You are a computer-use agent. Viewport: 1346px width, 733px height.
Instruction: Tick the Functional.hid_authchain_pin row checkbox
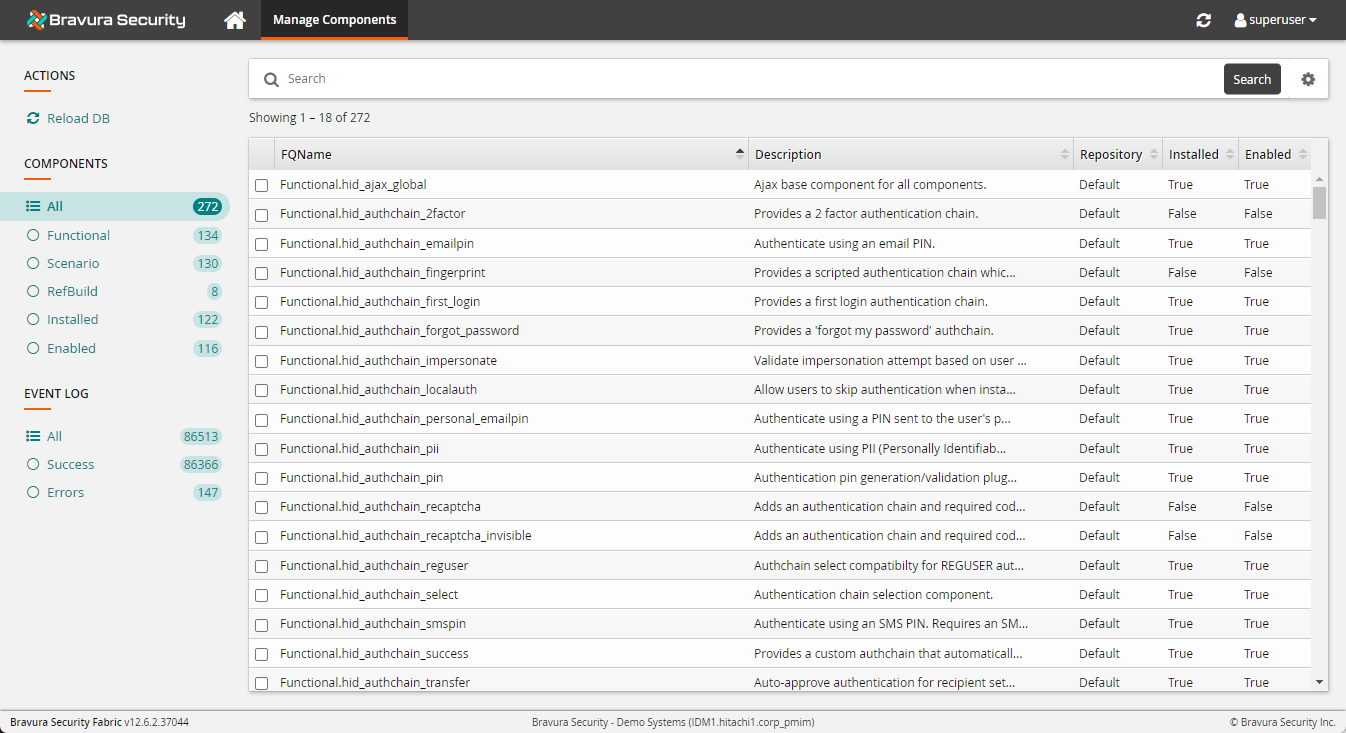coord(261,477)
